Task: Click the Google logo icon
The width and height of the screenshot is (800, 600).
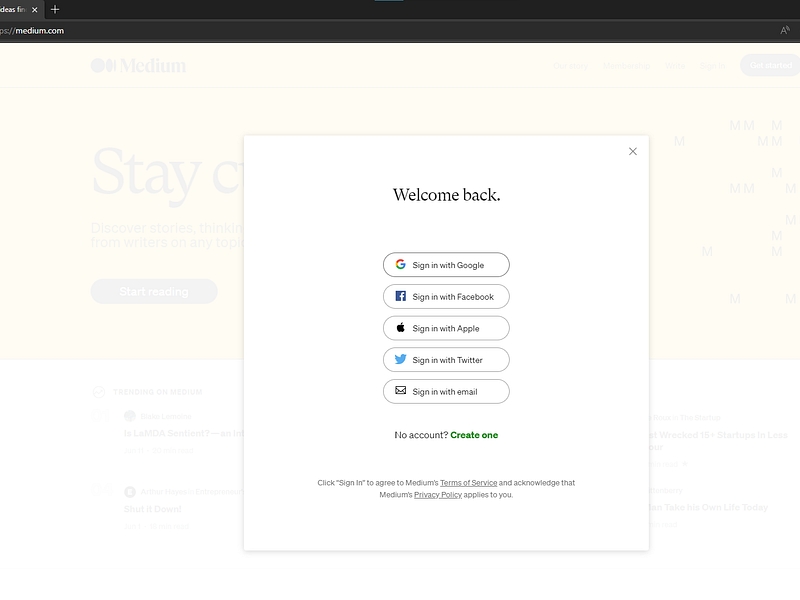Action: click(400, 265)
